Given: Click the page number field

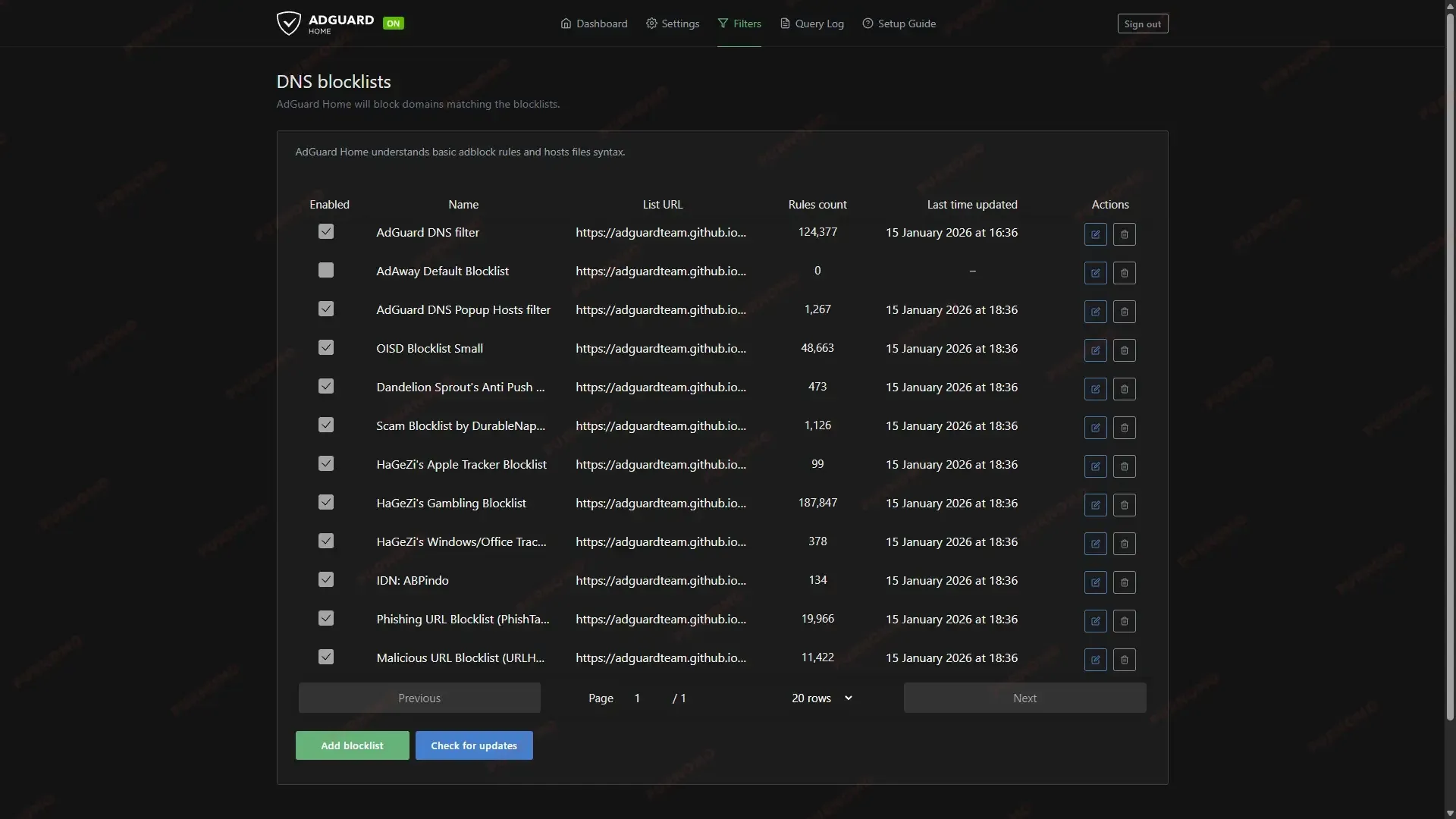Looking at the screenshot, I should point(637,698).
